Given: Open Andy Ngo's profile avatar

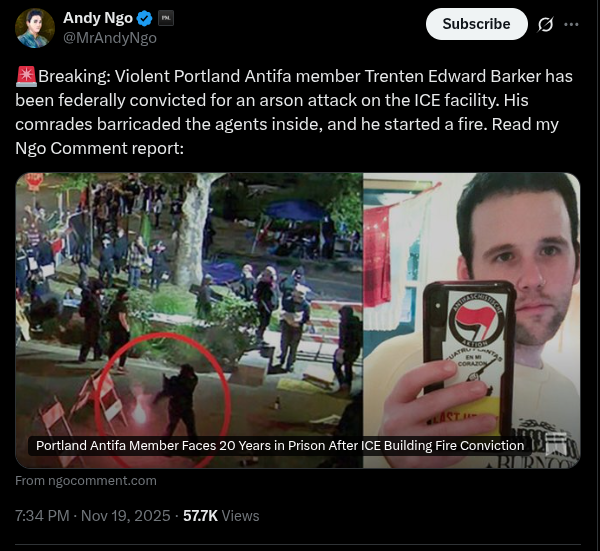Looking at the screenshot, I should point(35,28).
